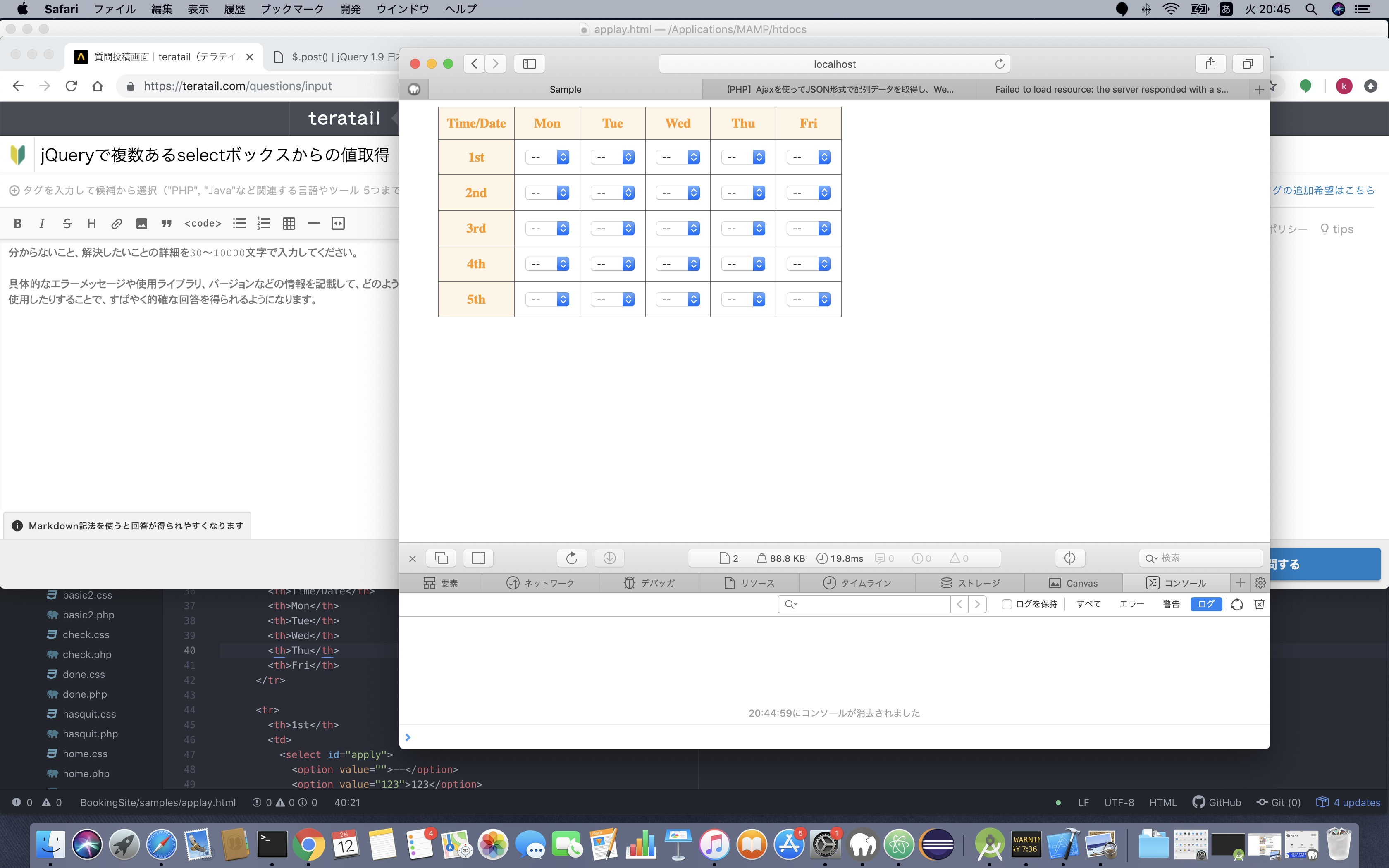The width and height of the screenshot is (1389, 868).
Task: Click the table insert icon in editor toolbar
Action: 289,223
